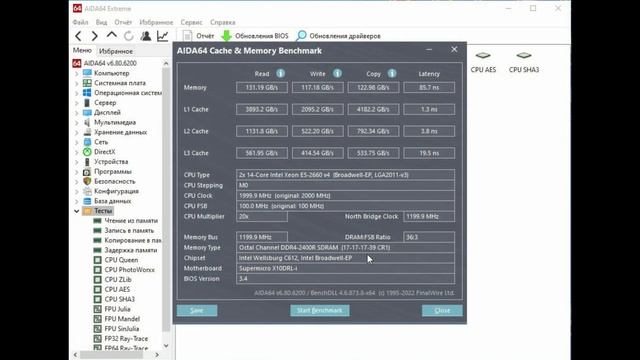Open the Справка menu

pyautogui.click(x=223, y=22)
